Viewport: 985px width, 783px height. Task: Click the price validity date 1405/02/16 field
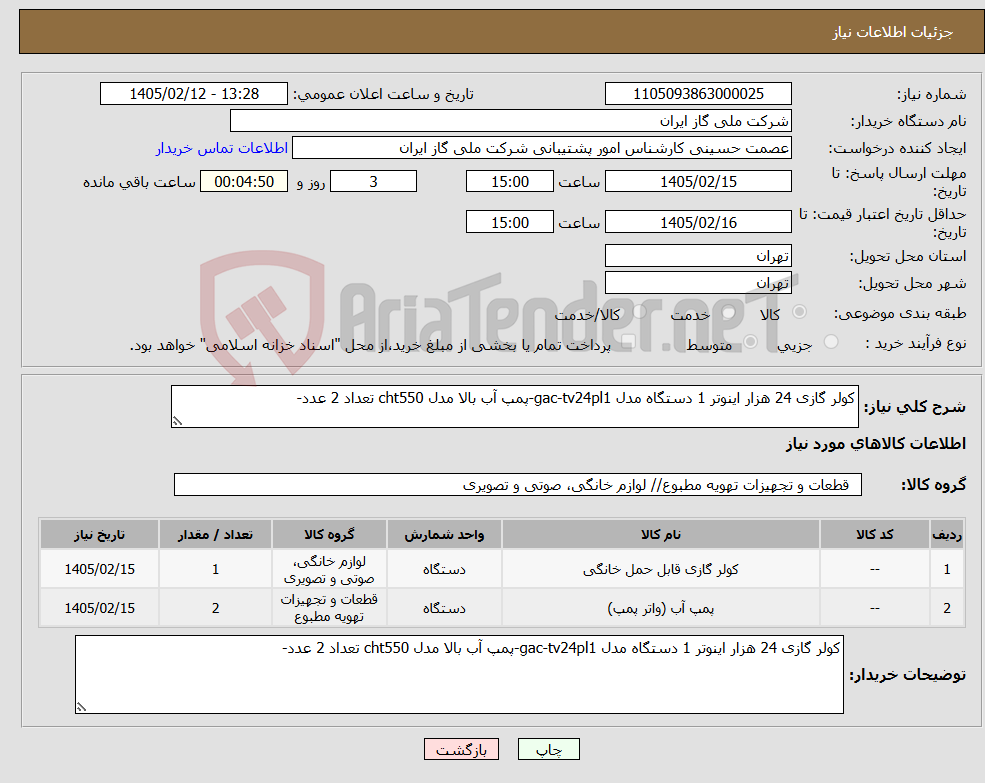[698, 222]
